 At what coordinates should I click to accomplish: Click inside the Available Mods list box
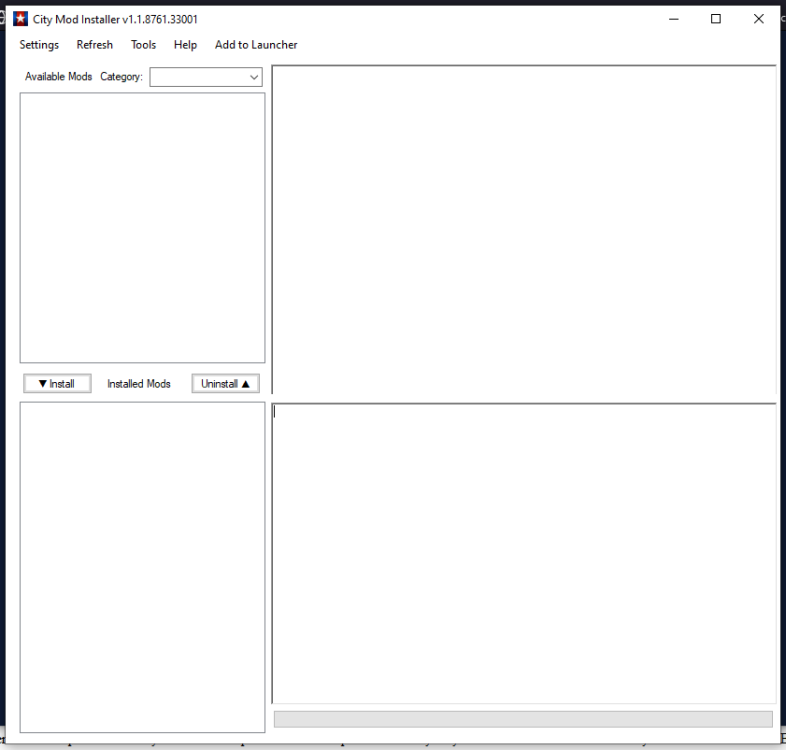[142, 227]
